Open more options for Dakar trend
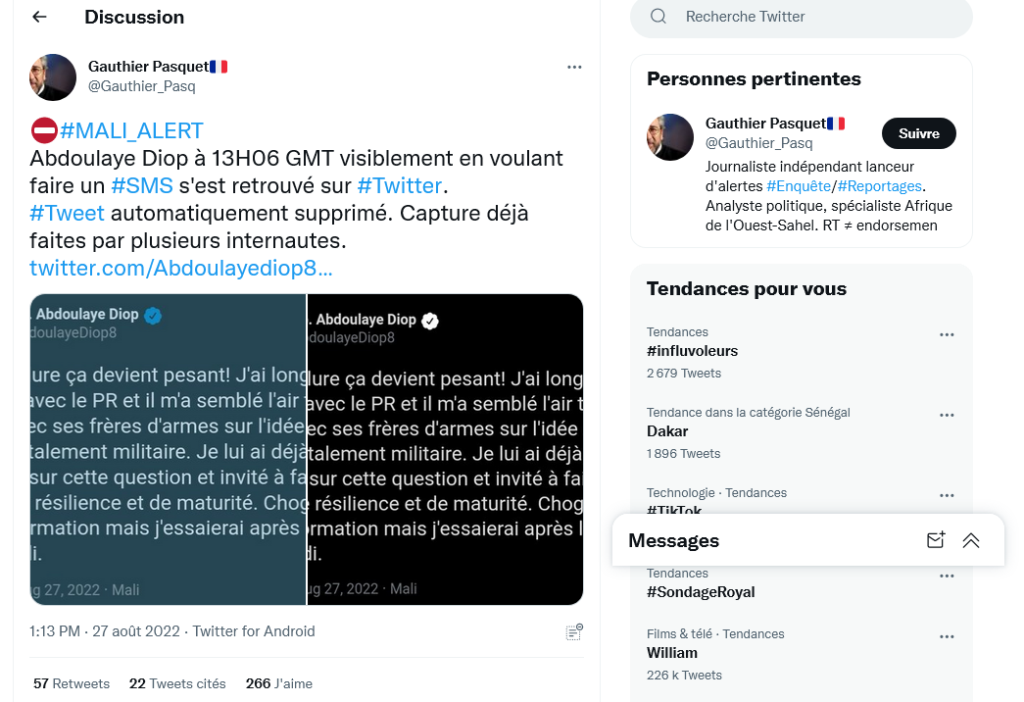The width and height of the screenshot is (1024, 702). [946, 415]
